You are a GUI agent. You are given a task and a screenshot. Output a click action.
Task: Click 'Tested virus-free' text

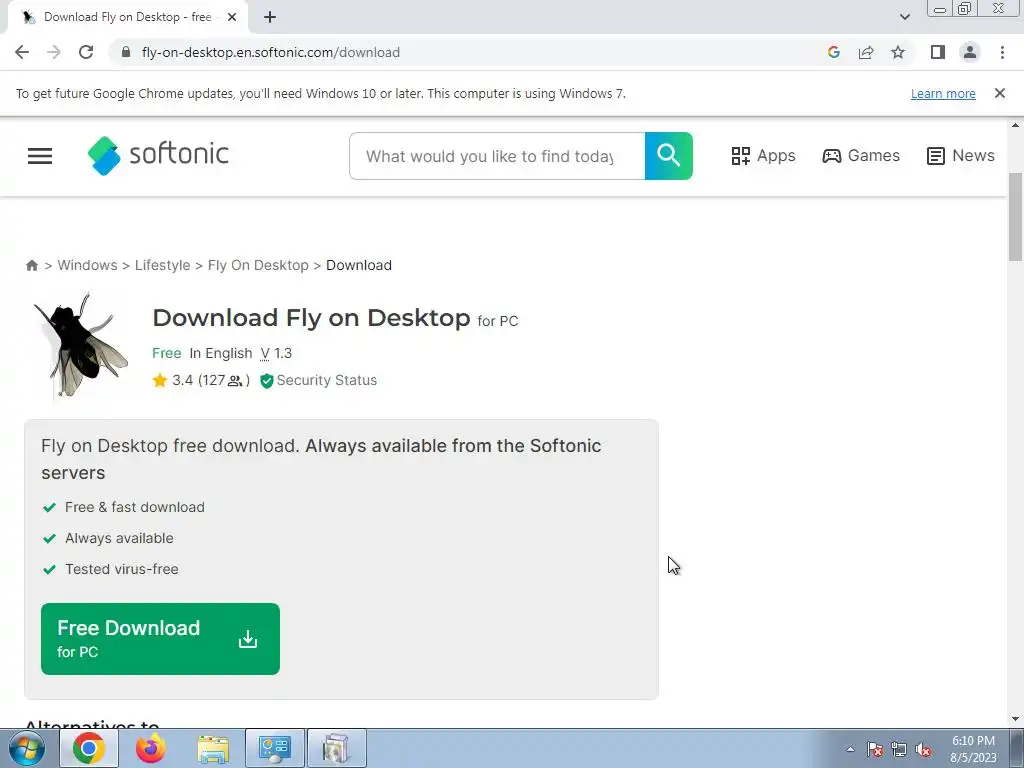(121, 569)
